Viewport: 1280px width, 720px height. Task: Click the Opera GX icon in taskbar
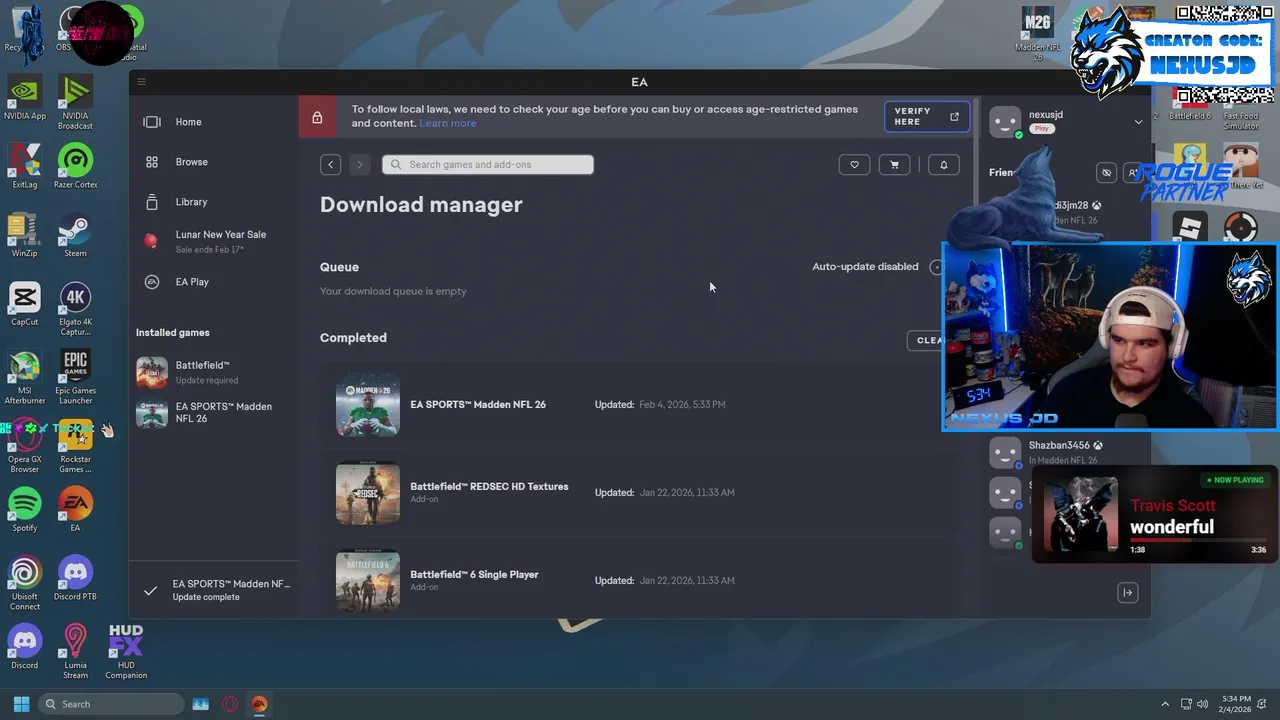pos(230,704)
